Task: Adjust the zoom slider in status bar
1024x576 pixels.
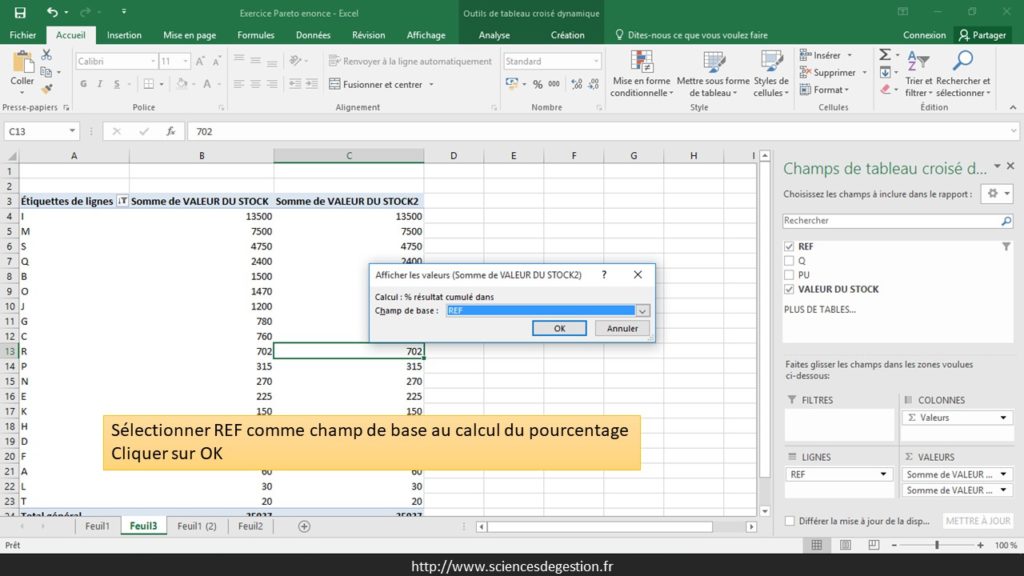Action: point(937,545)
